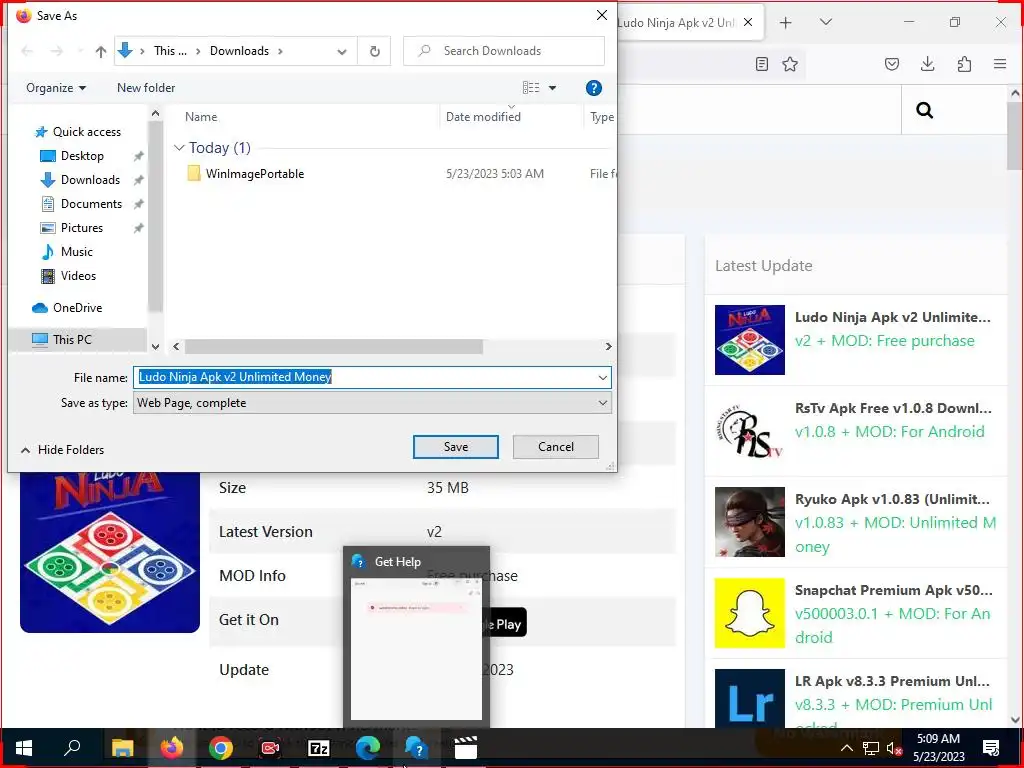This screenshot has height=768, width=1024.
Task: Click the Search Downloads field
Action: pyautogui.click(x=504, y=51)
